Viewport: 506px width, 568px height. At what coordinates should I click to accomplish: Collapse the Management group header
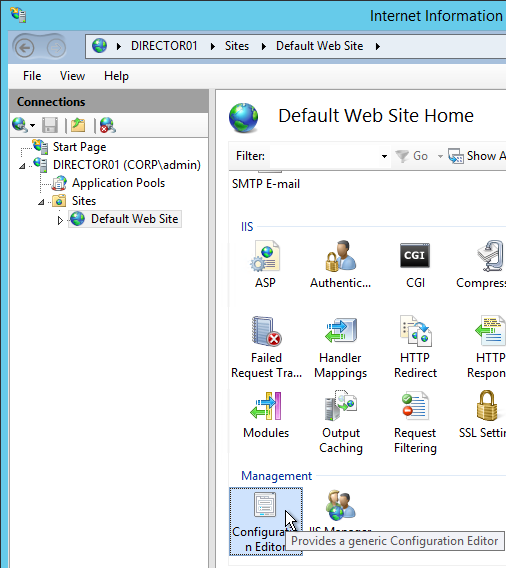coord(276,476)
